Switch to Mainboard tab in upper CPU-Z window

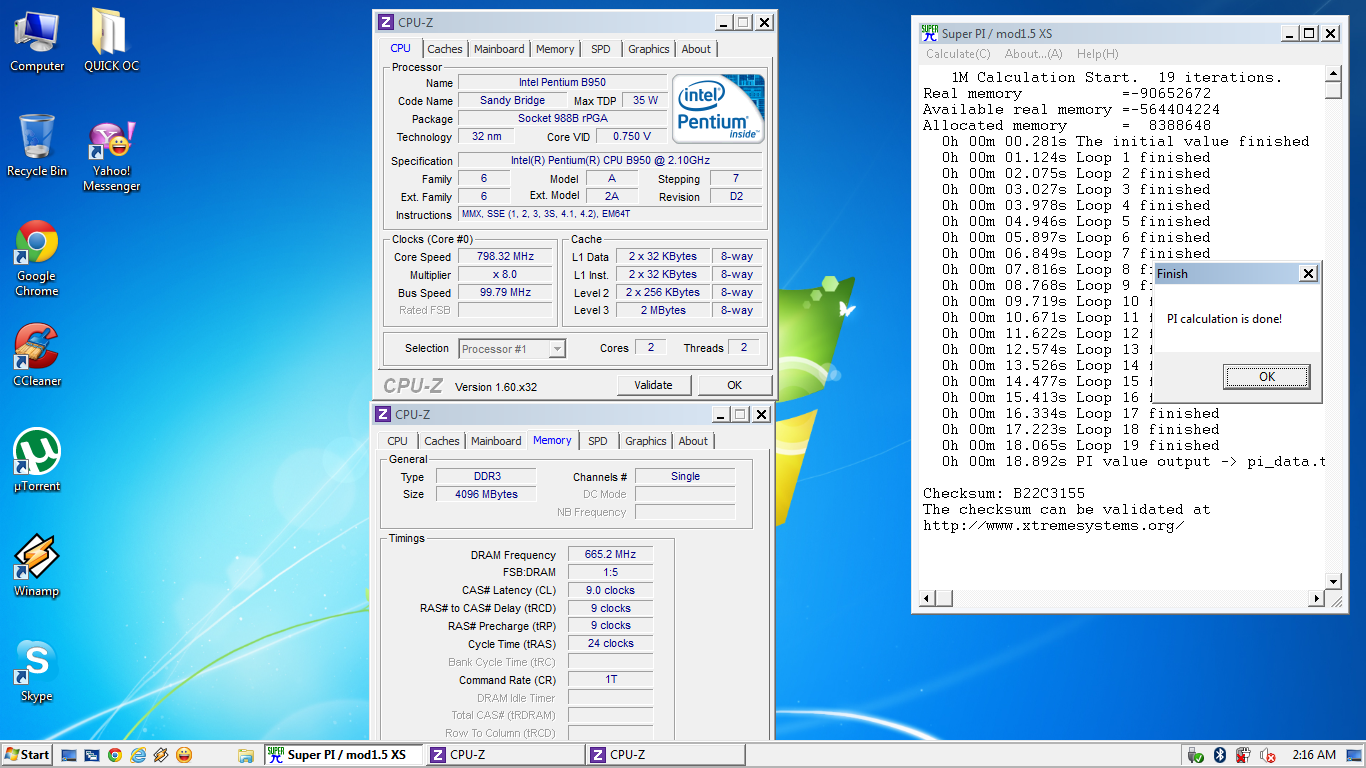coord(499,49)
